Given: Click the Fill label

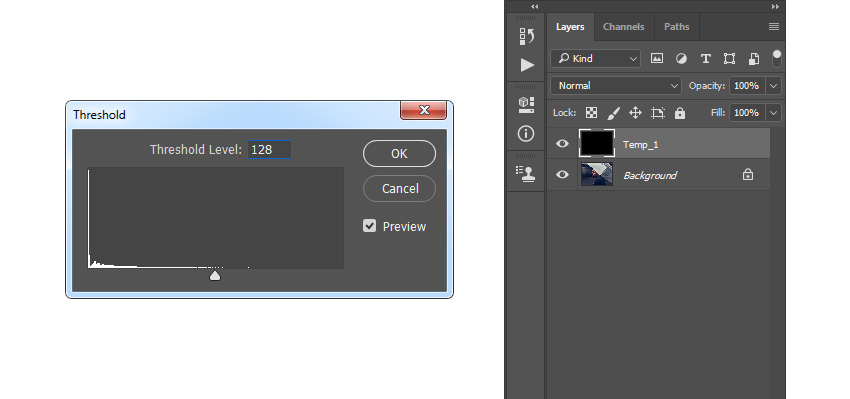Looking at the screenshot, I should (x=718, y=113).
